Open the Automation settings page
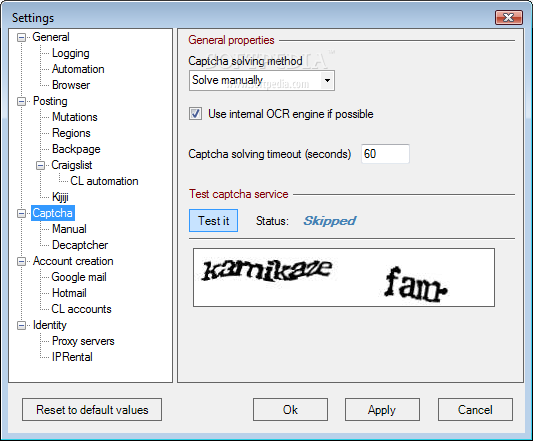Image resolution: width=533 pixels, height=441 pixels. click(78, 69)
